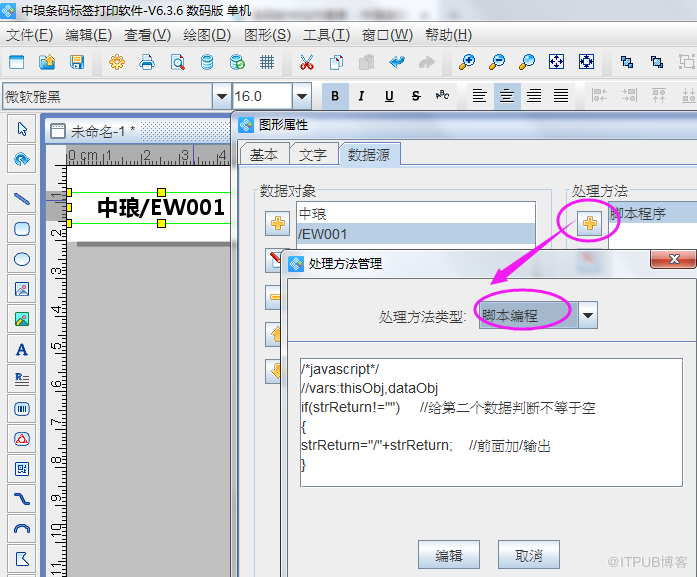The image size is (697, 577).
Task: Select the ellipse drawing tool
Action: (x=22, y=259)
